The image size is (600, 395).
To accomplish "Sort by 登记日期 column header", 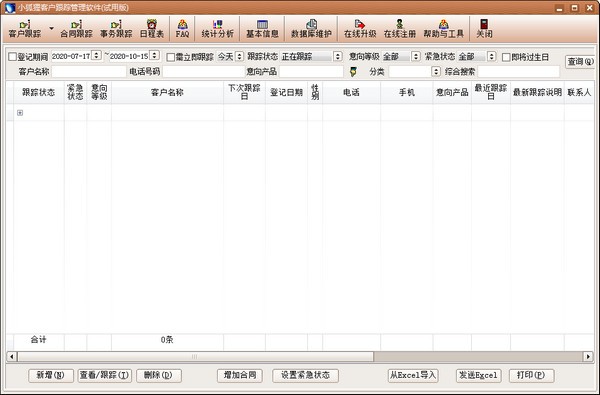I will coord(286,92).
